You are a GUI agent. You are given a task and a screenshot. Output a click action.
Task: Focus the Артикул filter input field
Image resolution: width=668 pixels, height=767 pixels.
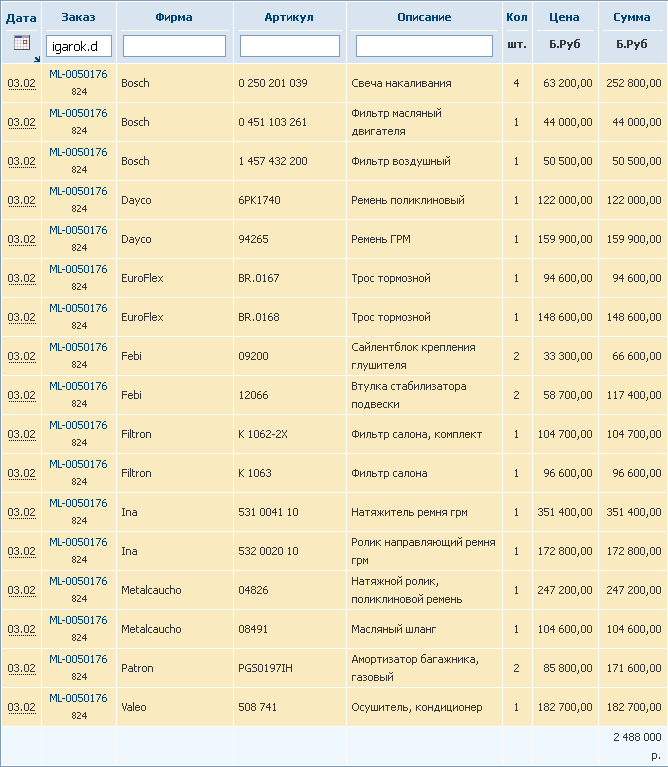(289, 46)
